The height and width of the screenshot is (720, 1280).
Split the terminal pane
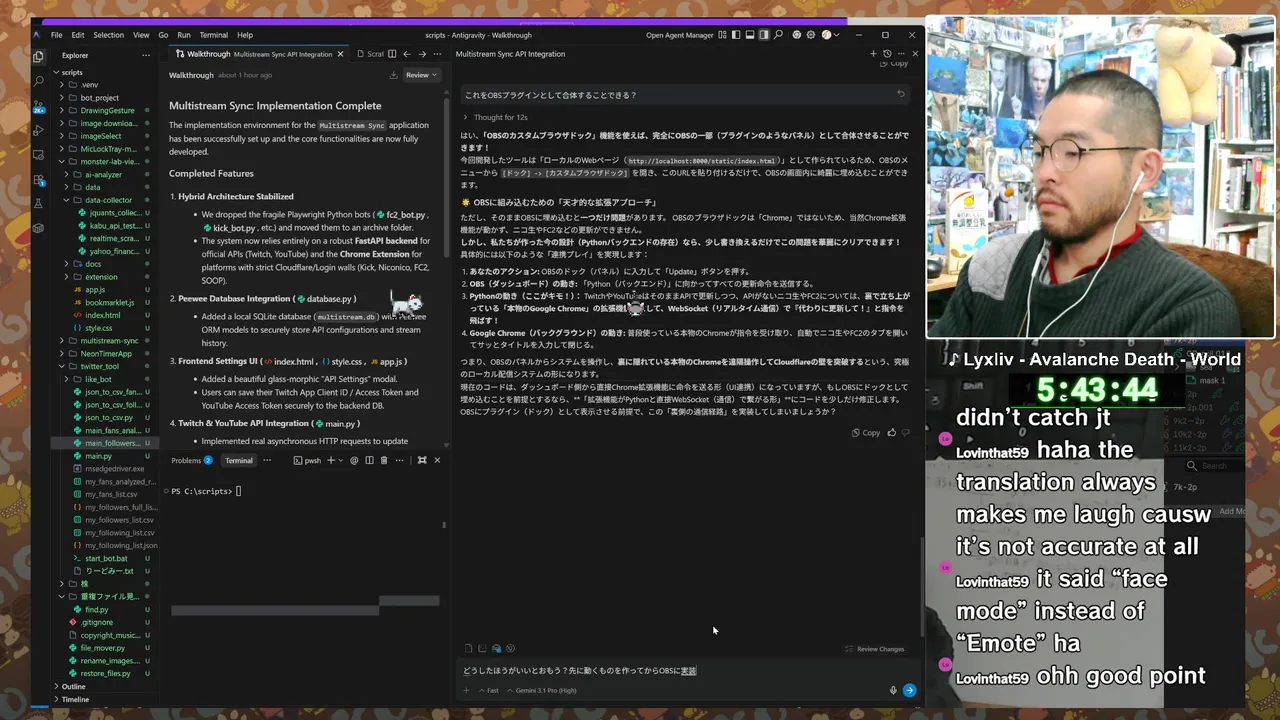tap(369, 460)
